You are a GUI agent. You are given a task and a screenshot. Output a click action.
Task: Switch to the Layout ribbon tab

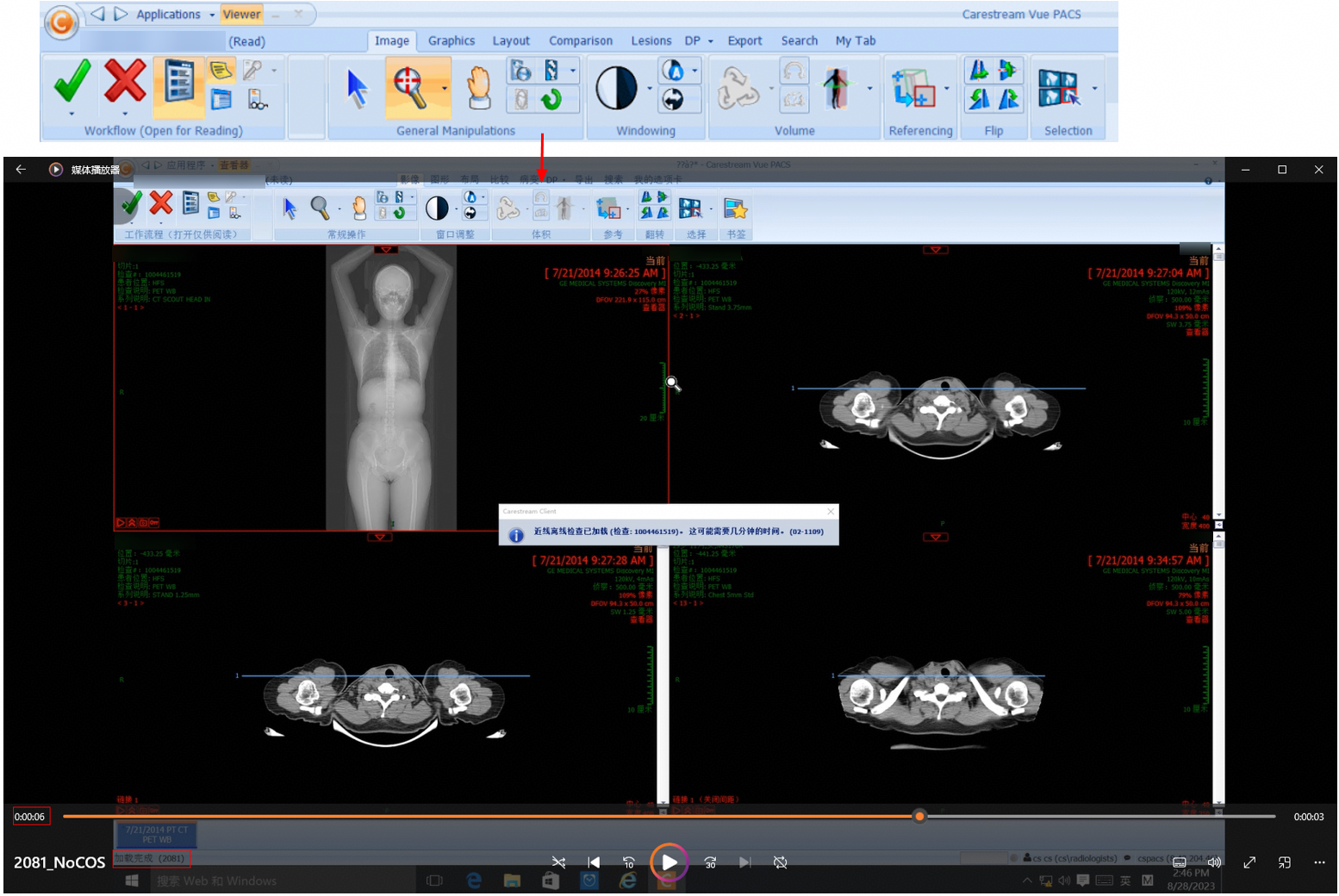coord(511,40)
